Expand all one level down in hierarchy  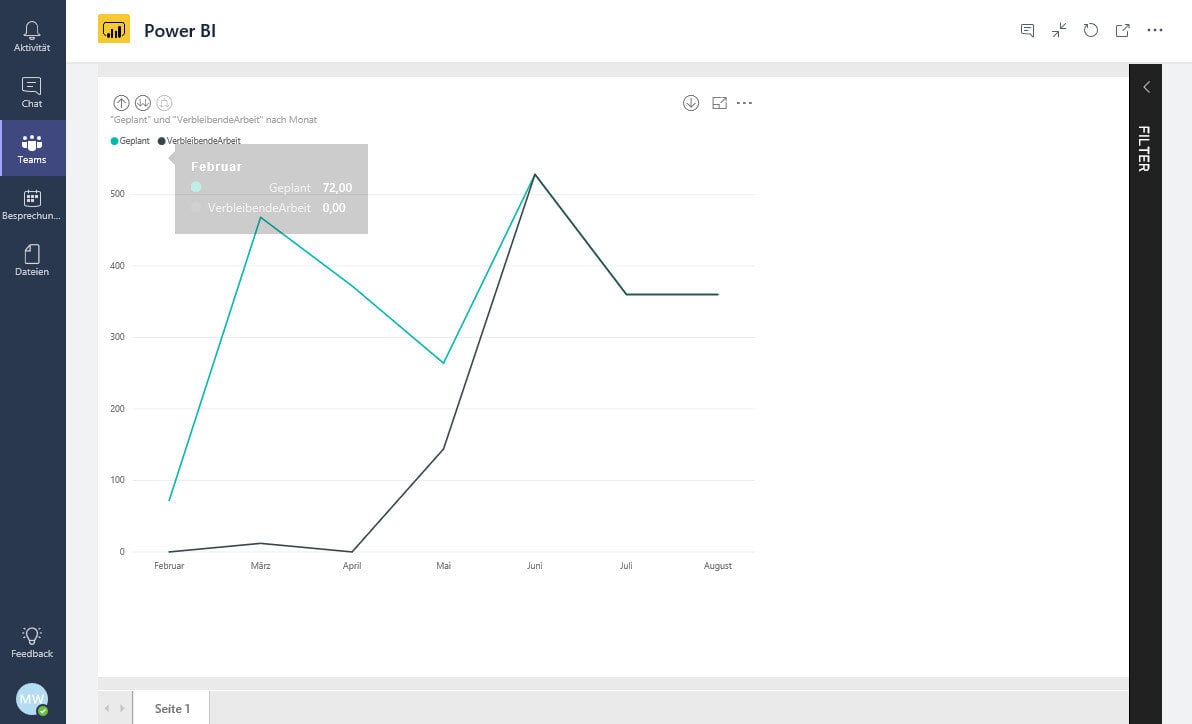(164, 103)
